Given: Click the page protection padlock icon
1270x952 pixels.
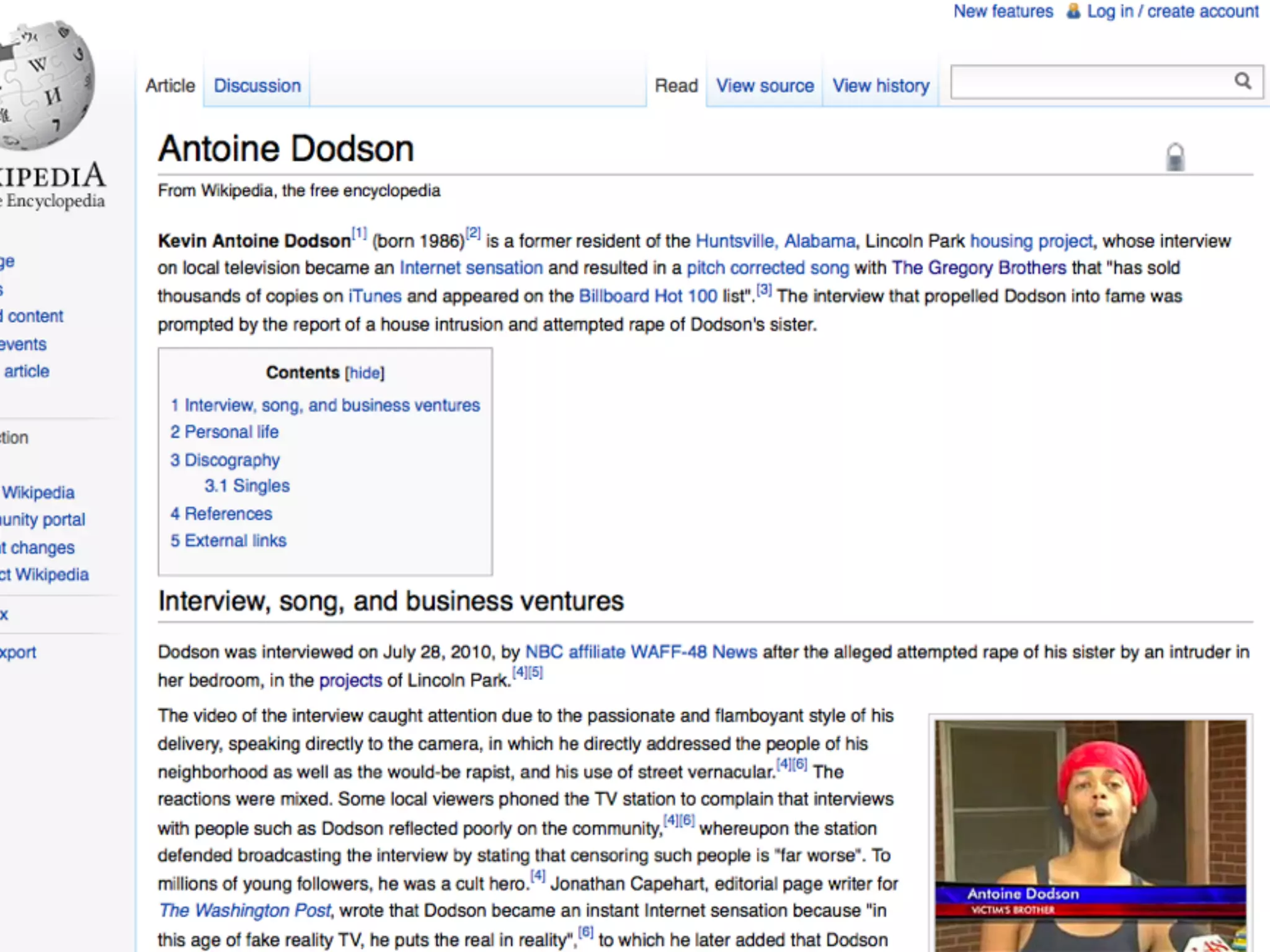Looking at the screenshot, I should [1175, 157].
